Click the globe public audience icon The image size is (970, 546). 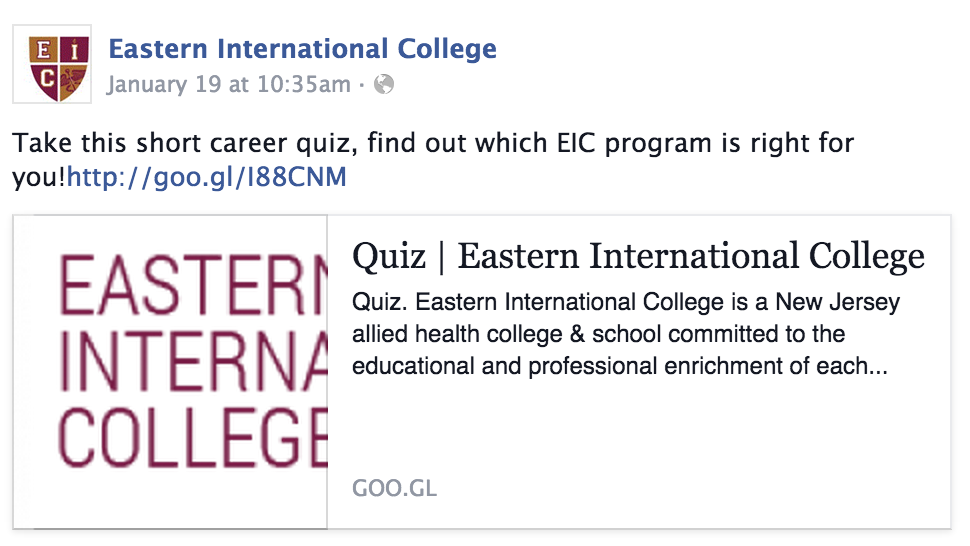(384, 84)
